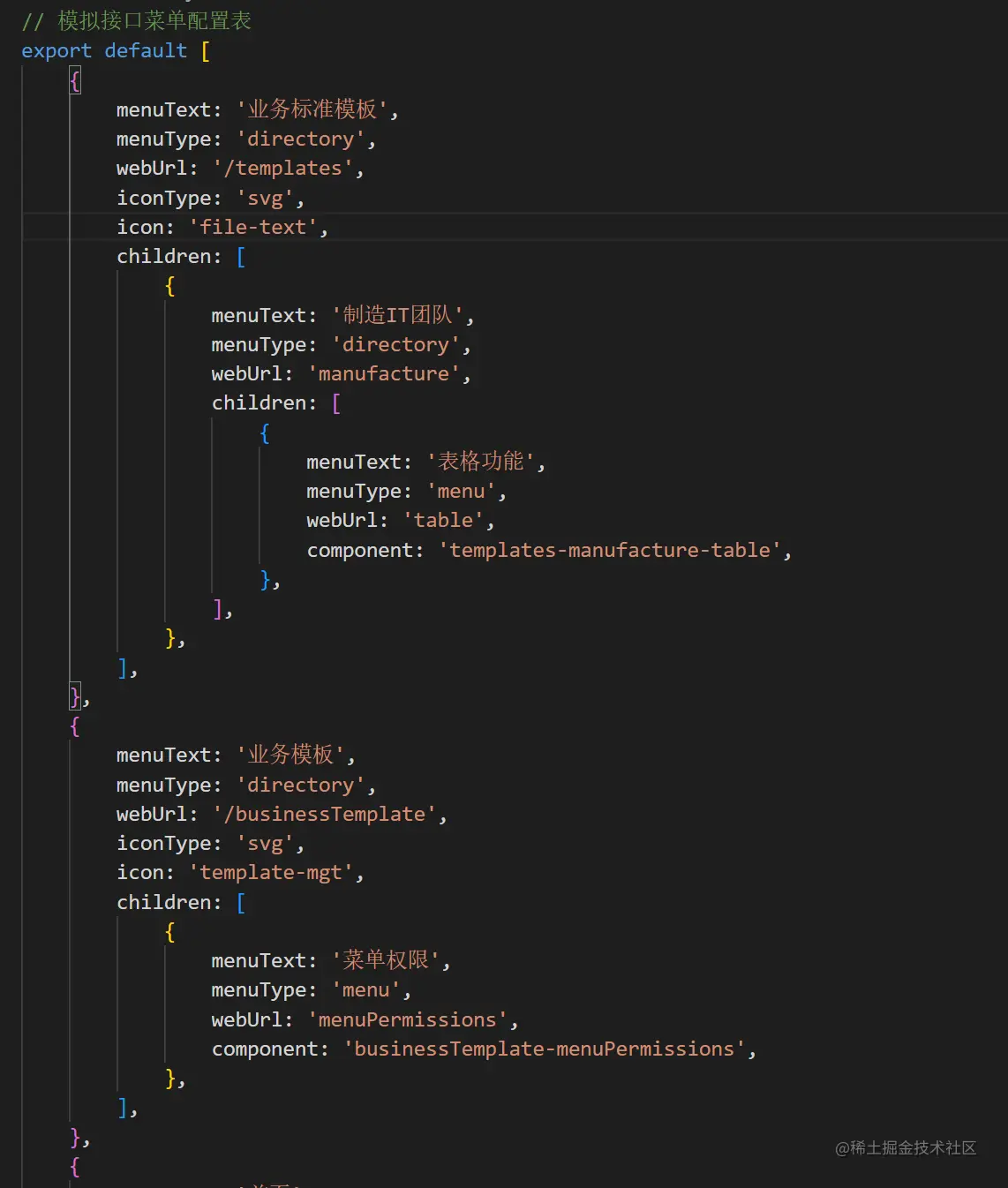Click the menuType value 'menu' above 'menuPermissions'
1008x1188 pixels.
[366, 989]
